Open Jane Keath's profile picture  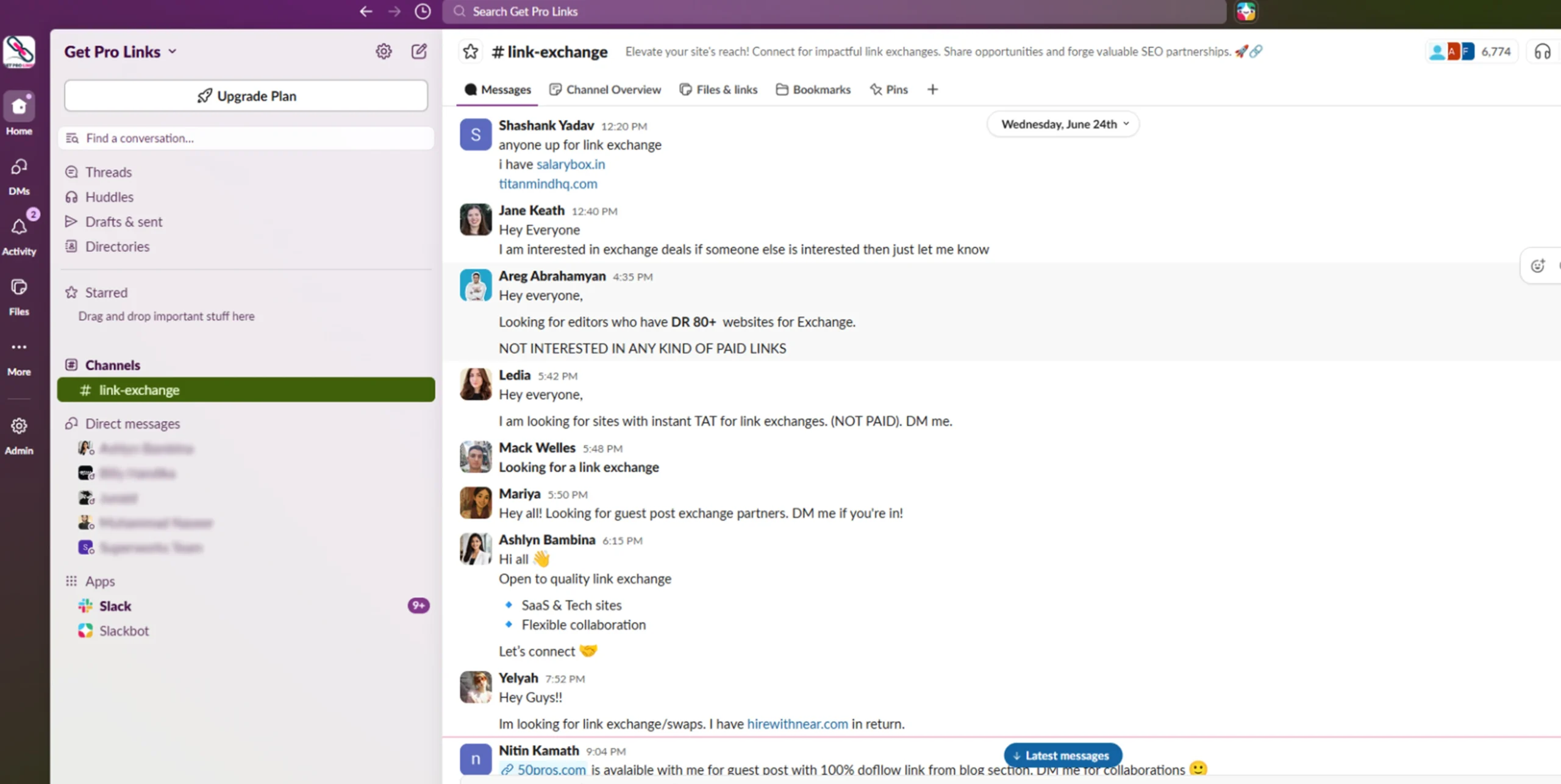[x=476, y=219]
